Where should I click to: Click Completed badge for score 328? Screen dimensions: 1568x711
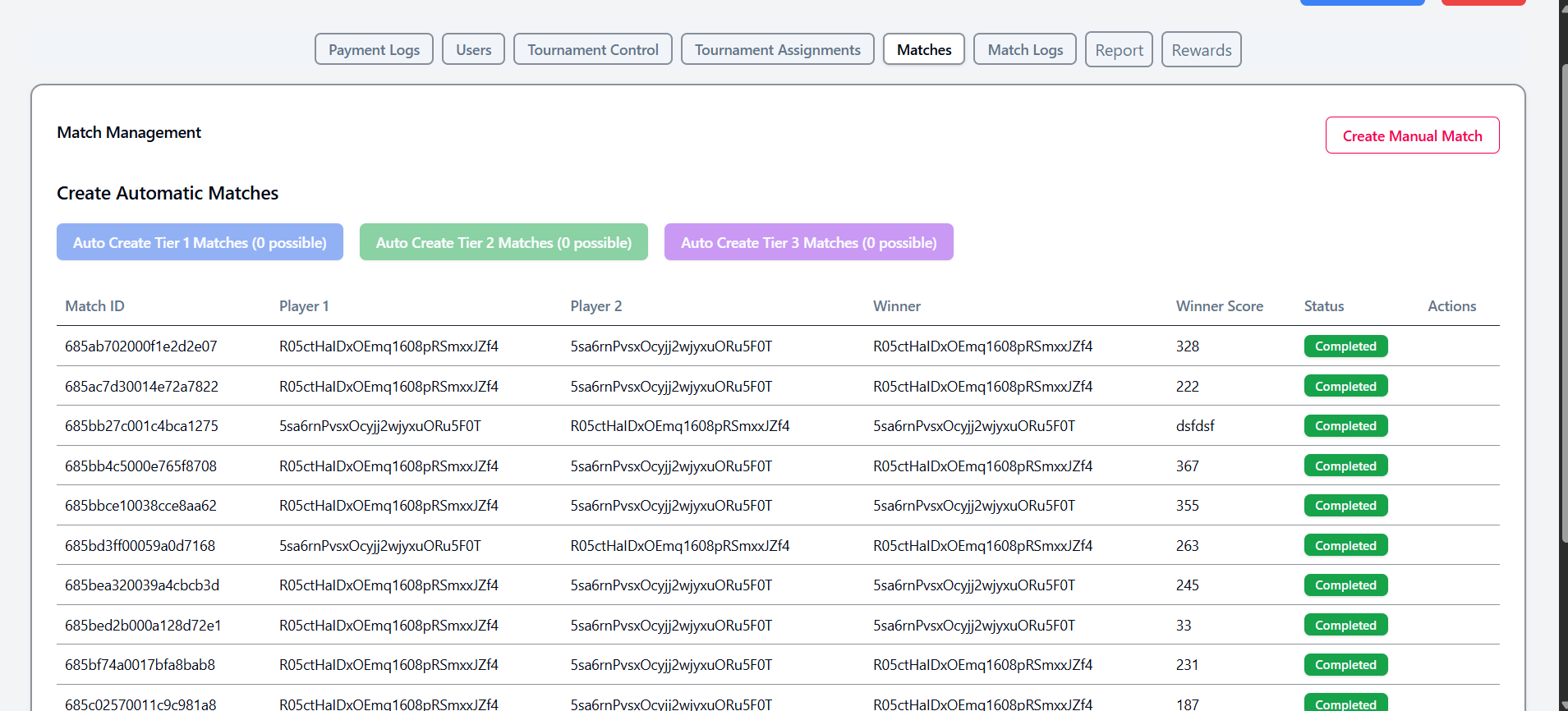point(1345,346)
